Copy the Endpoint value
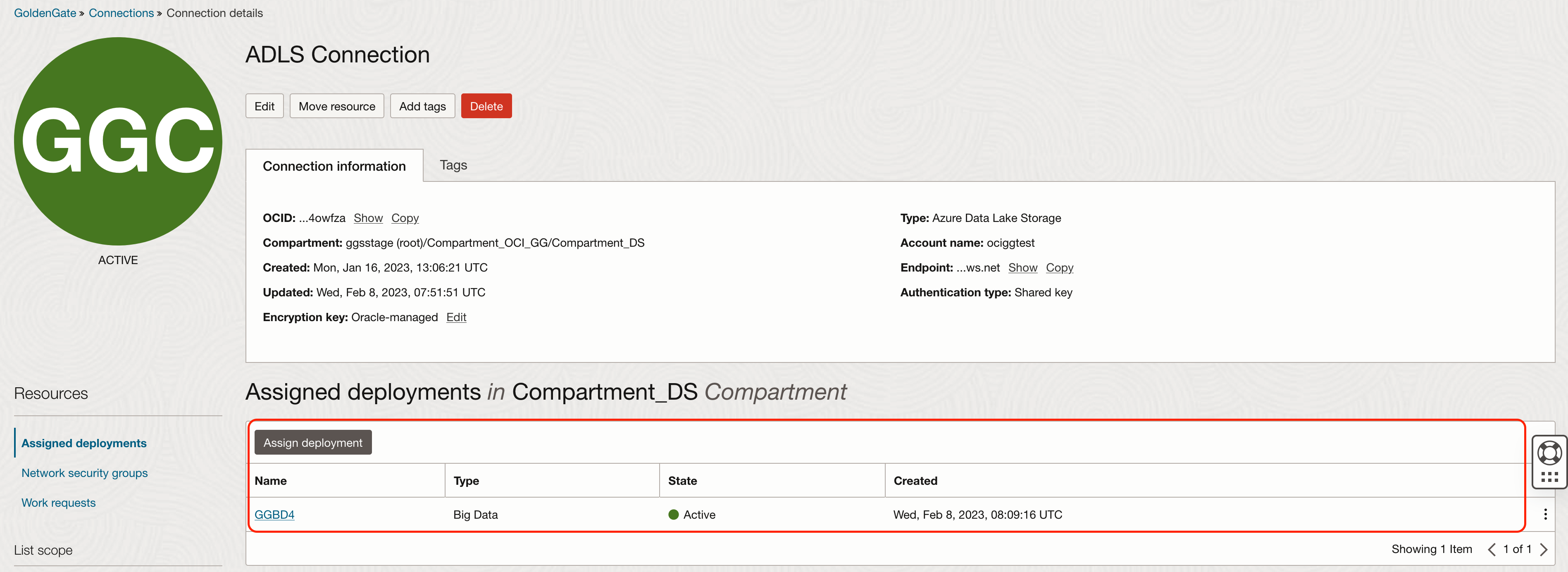The image size is (1568, 572). [x=1059, y=268]
